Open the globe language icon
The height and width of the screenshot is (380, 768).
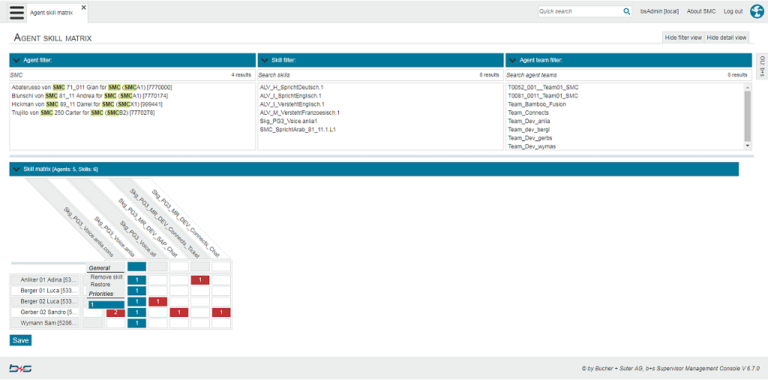[x=757, y=11]
